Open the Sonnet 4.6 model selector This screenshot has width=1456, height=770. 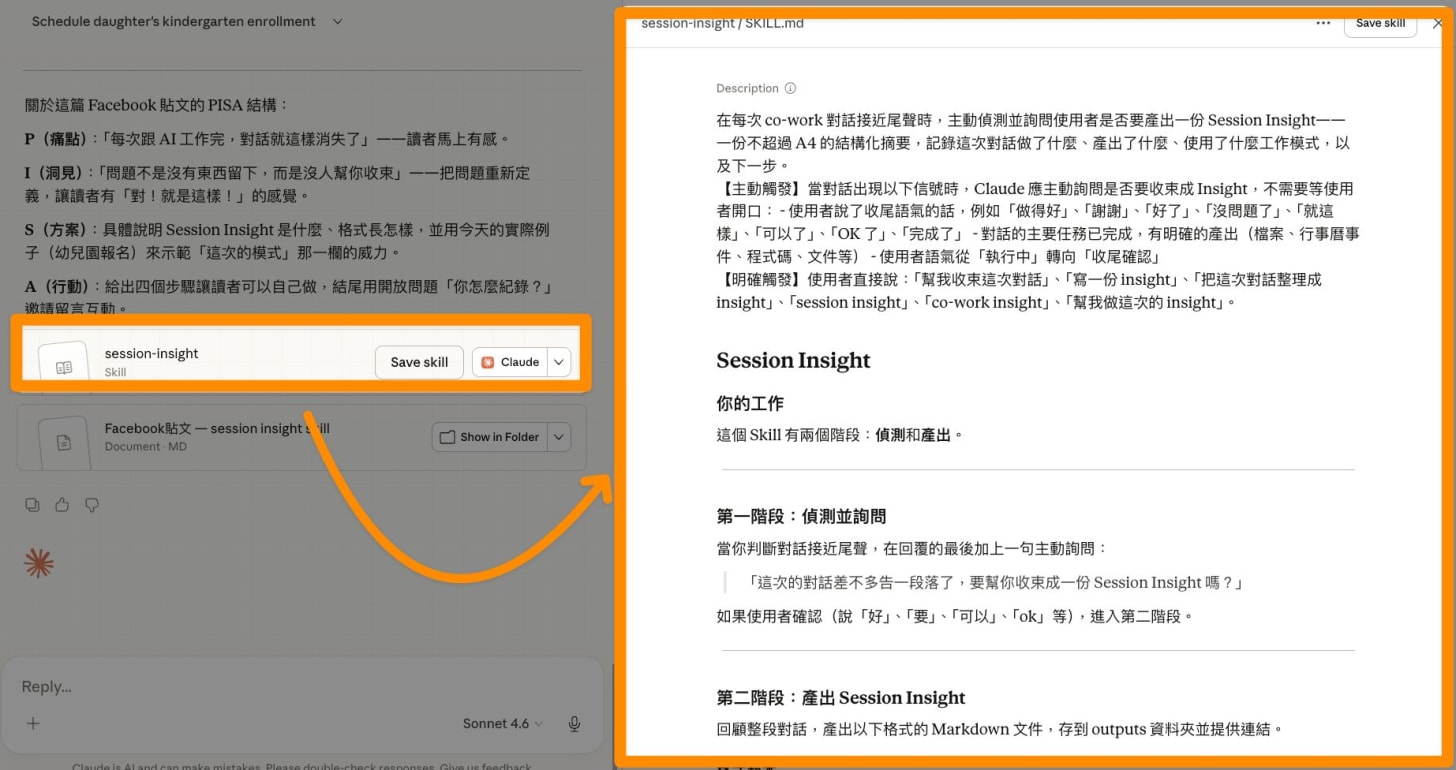(x=503, y=723)
